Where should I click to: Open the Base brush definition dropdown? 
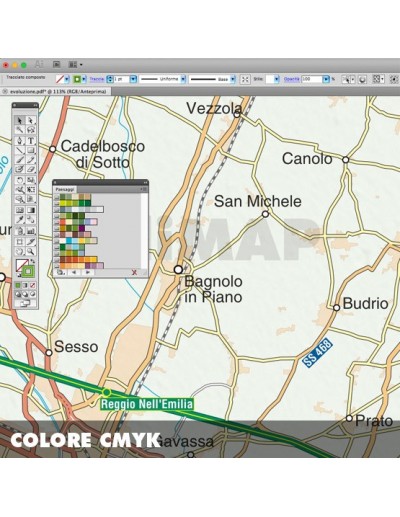pyautogui.click(x=233, y=79)
